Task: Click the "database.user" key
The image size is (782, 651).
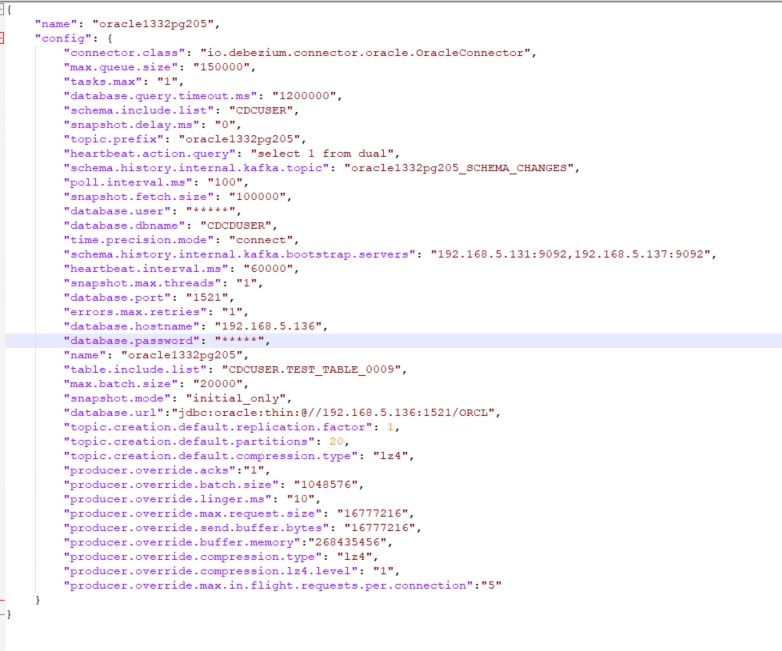Action: tap(117, 212)
